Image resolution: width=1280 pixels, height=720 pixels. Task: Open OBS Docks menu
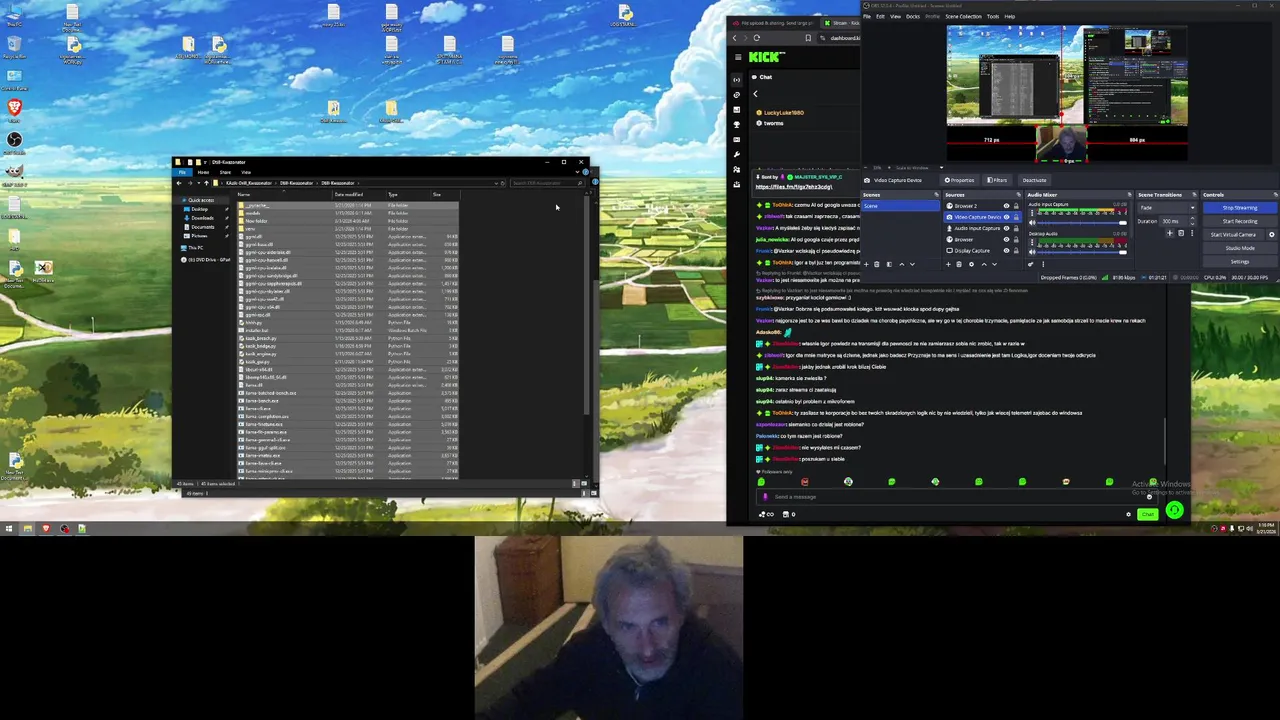[913, 16]
